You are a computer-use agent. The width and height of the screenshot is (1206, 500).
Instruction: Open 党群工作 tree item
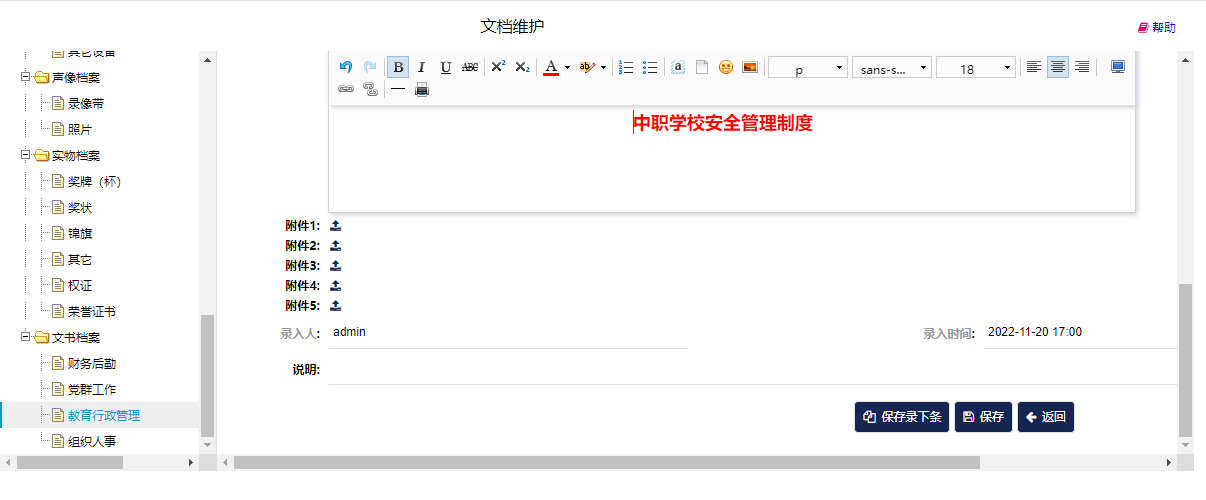[x=92, y=389]
